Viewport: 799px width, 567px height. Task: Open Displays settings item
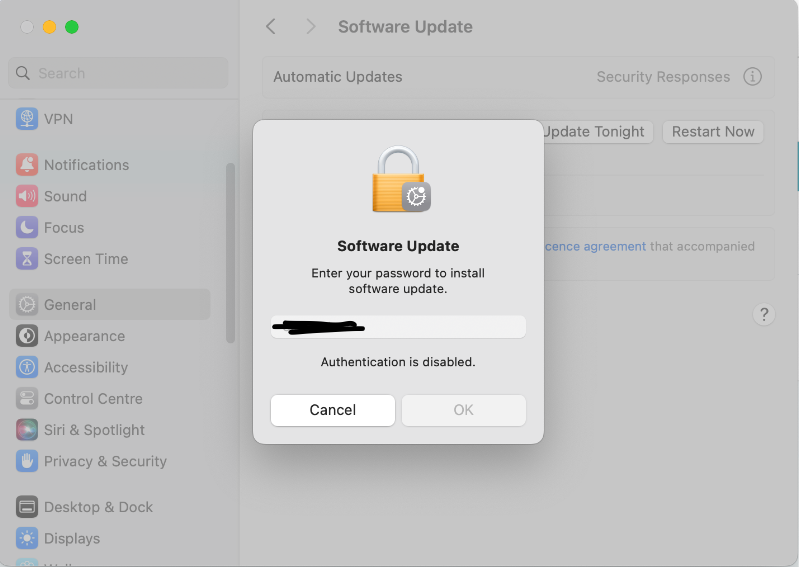(71, 538)
